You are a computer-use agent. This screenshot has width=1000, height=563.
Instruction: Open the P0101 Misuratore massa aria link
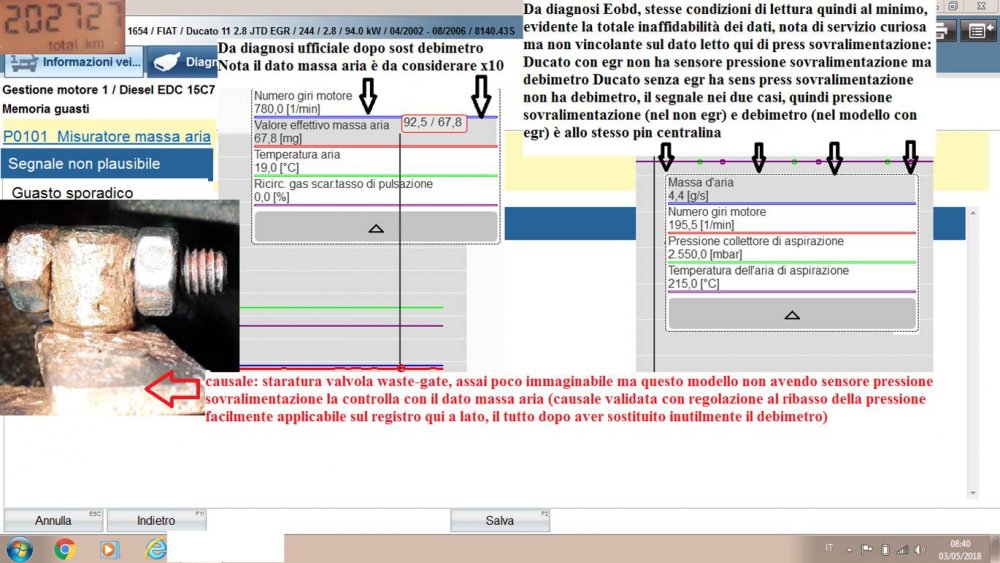(107, 136)
